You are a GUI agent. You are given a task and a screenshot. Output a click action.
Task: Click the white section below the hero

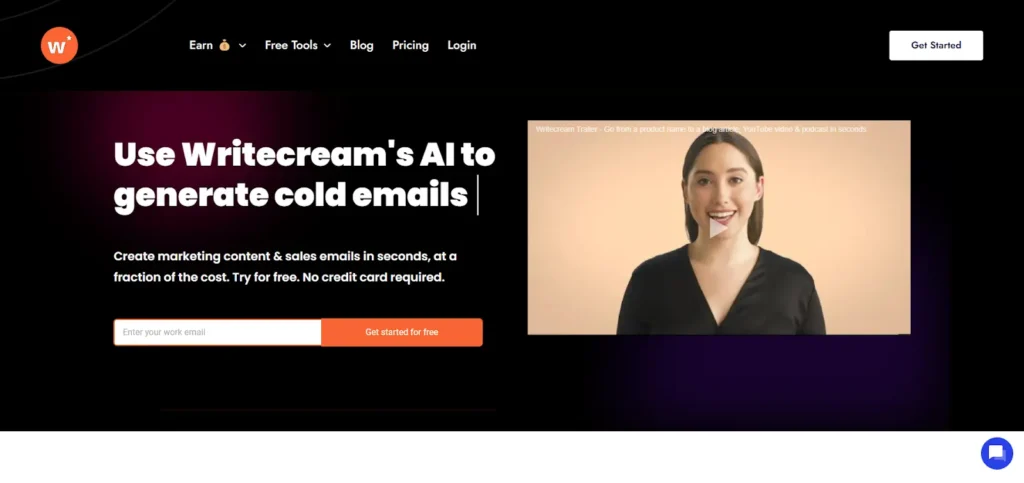click(490, 457)
